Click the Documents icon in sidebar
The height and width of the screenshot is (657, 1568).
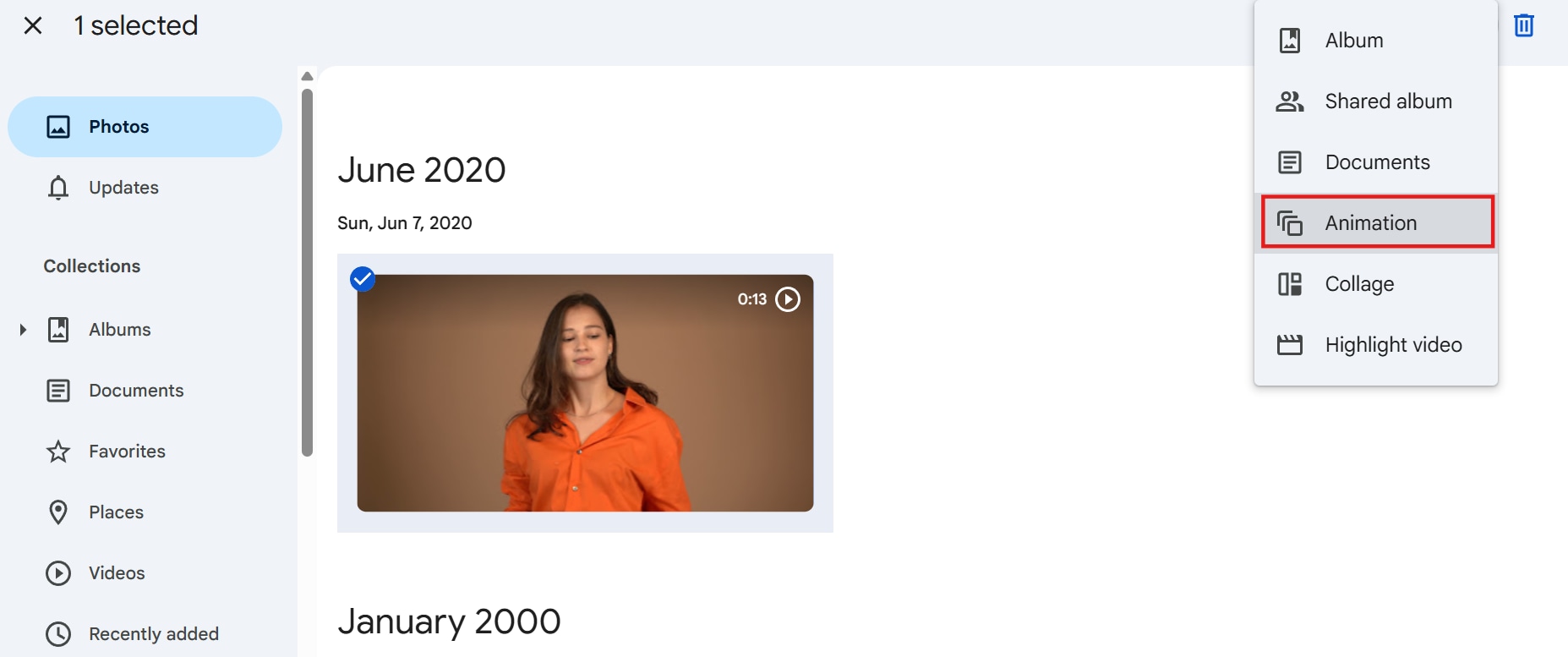(x=58, y=391)
